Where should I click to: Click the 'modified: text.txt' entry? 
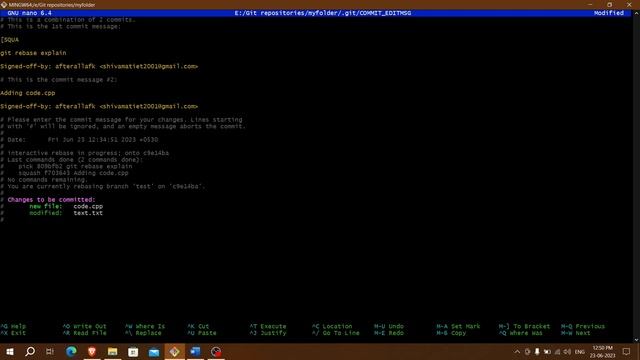[66, 213]
